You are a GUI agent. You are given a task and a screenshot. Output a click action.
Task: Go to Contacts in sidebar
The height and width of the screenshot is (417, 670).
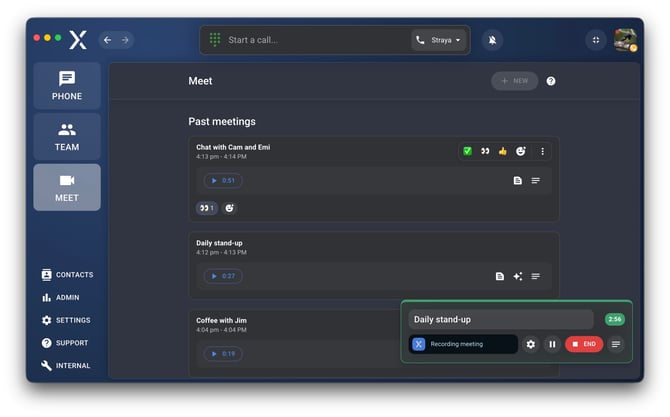click(67, 275)
